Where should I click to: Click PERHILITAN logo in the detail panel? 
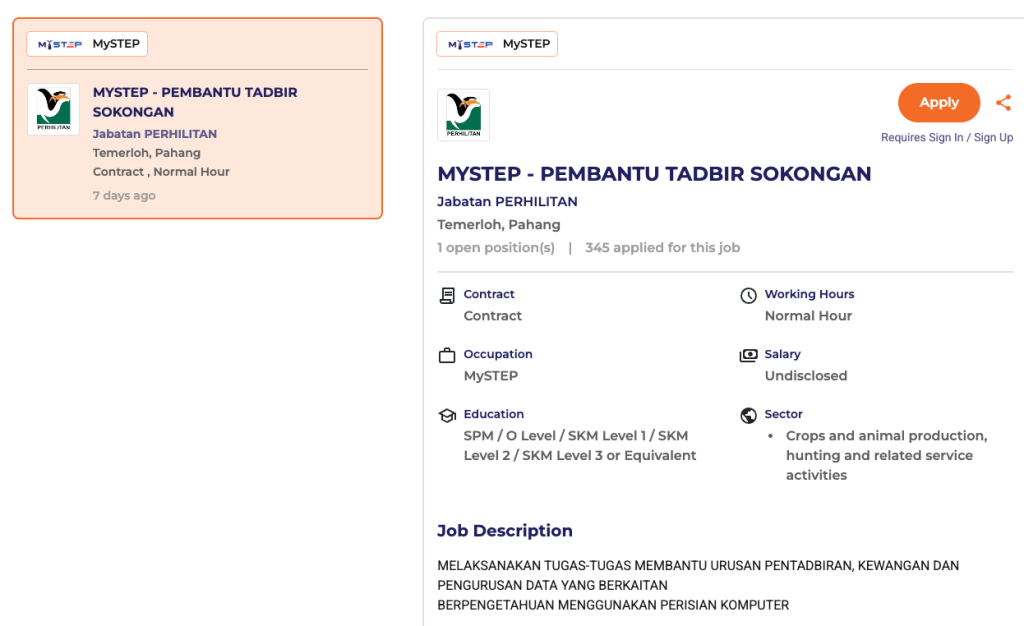[x=463, y=115]
